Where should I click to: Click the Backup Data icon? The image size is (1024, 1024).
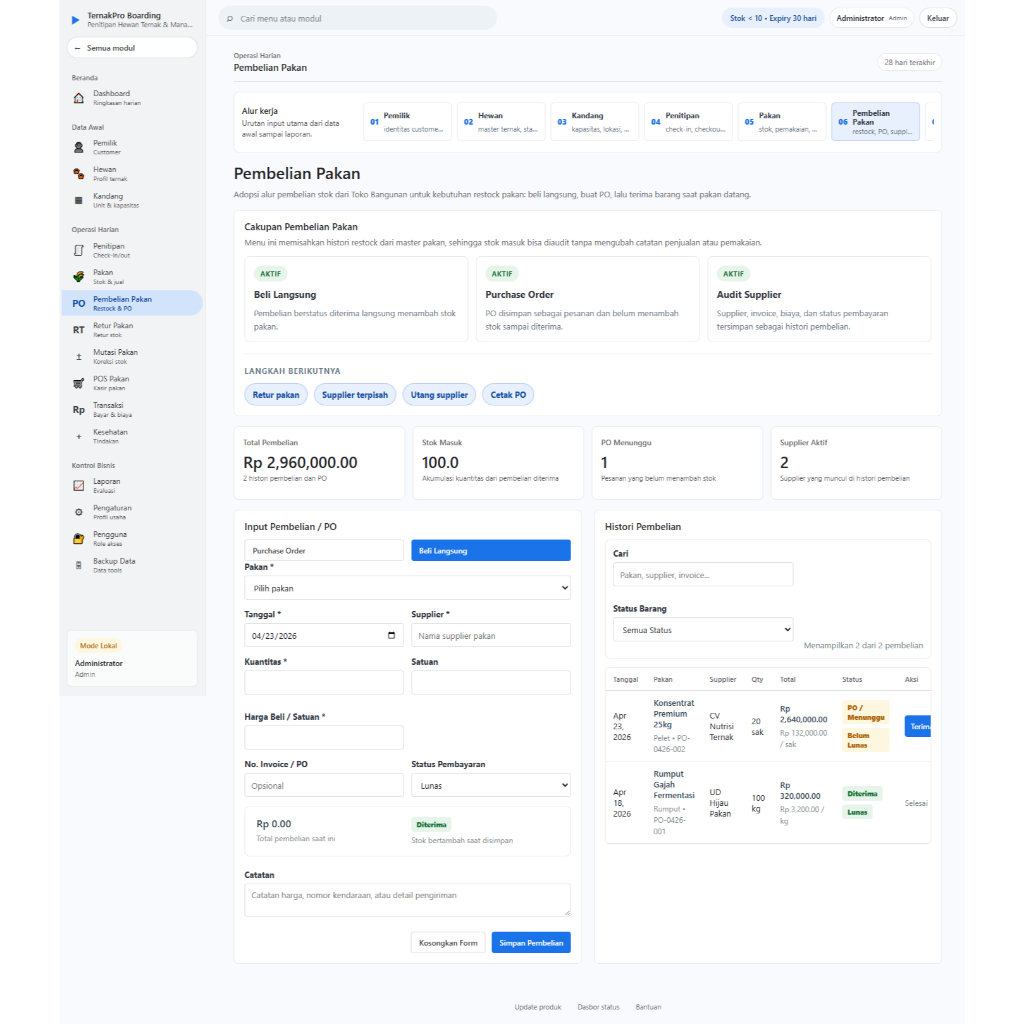tap(78, 566)
